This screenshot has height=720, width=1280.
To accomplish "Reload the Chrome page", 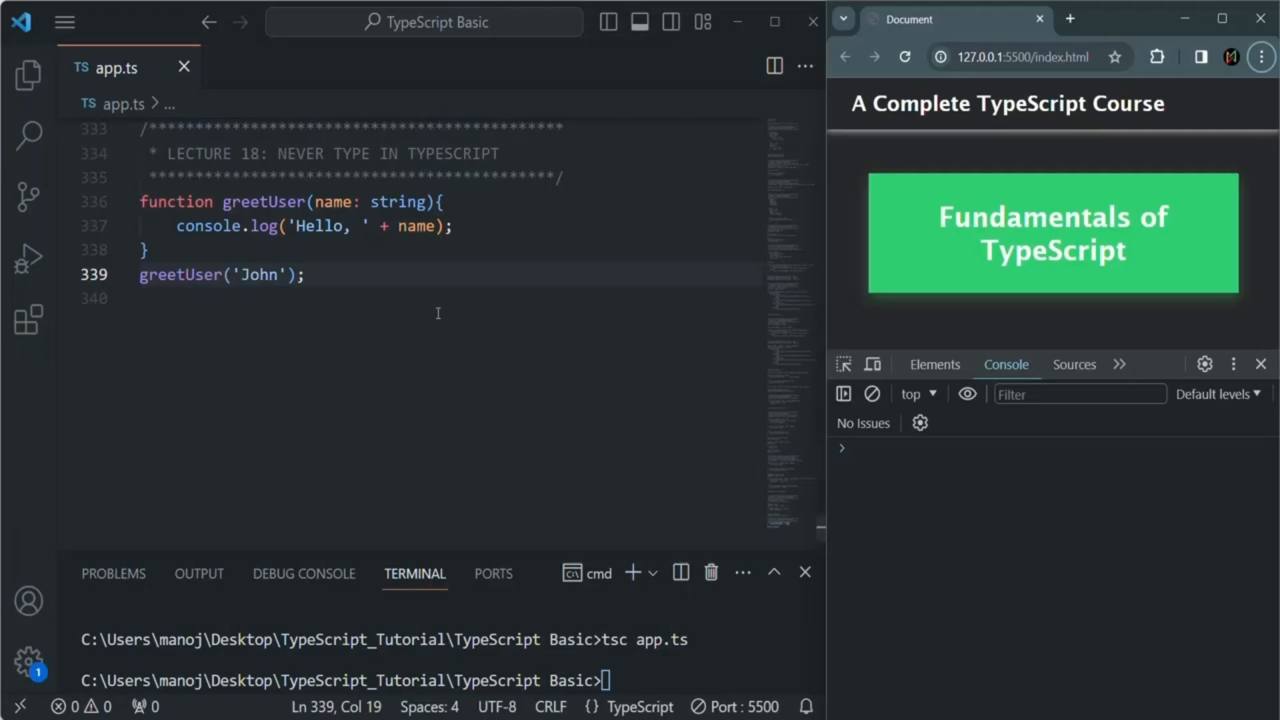I will (x=905, y=57).
